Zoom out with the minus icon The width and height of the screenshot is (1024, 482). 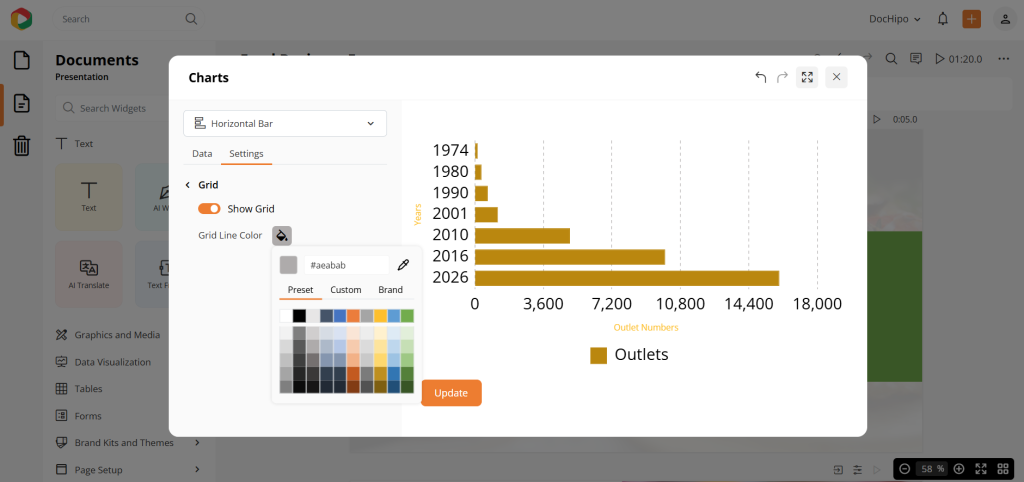pos(905,468)
